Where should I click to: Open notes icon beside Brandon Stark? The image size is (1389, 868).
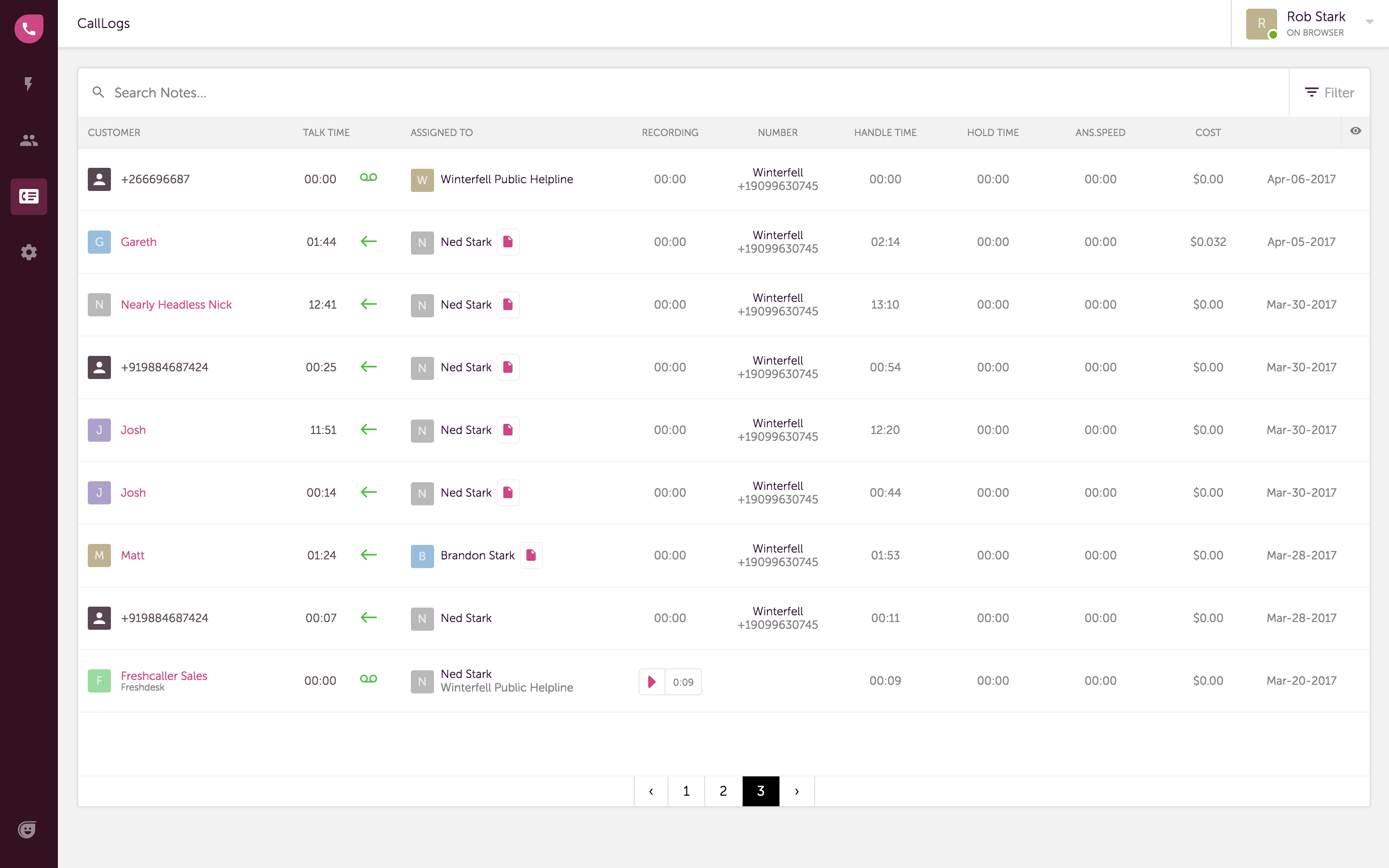point(531,555)
